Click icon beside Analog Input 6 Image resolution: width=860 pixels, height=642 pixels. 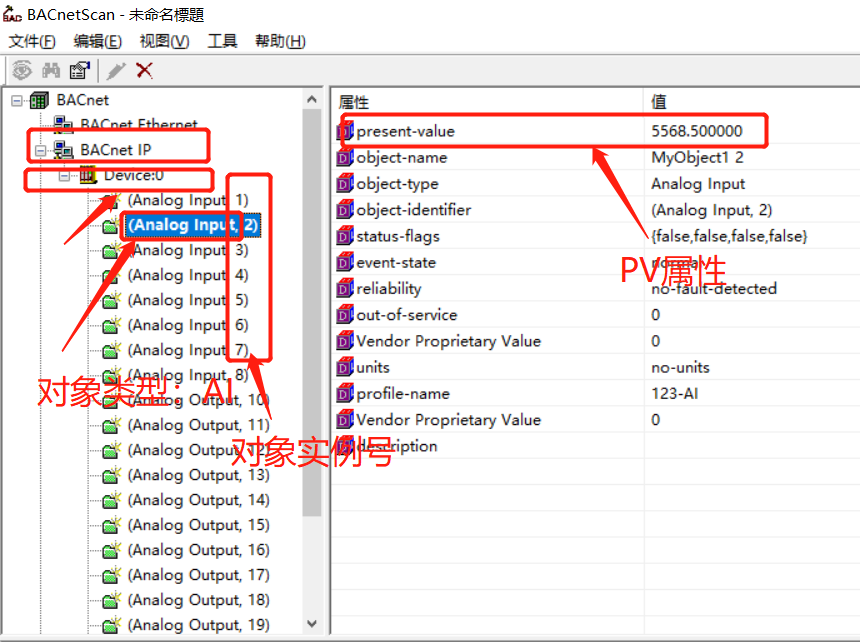click(x=111, y=325)
